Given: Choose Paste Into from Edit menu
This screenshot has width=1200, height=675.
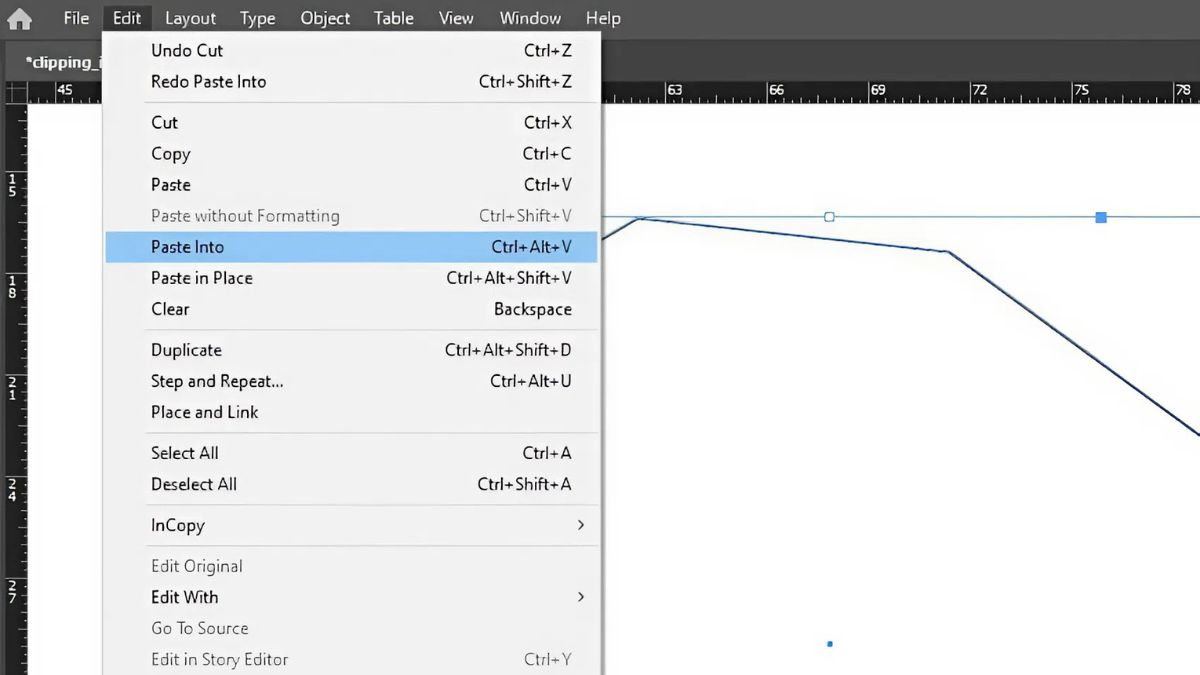Looking at the screenshot, I should [351, 247].
